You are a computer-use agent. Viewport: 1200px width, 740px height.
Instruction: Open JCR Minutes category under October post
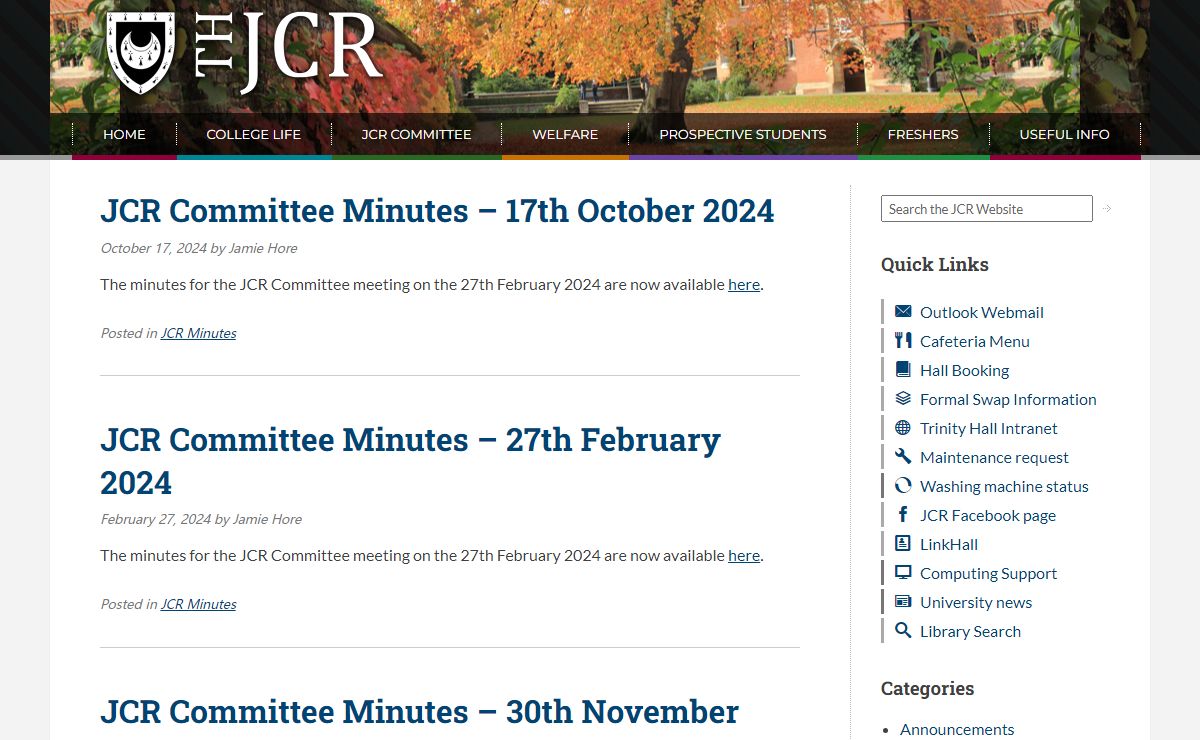(x=198, y=333)
